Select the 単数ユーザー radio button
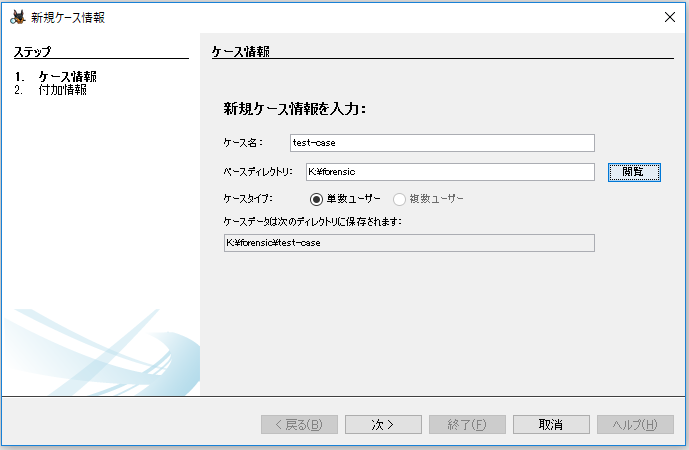Screen dimensions: 689x450 [x=317, y=199]
